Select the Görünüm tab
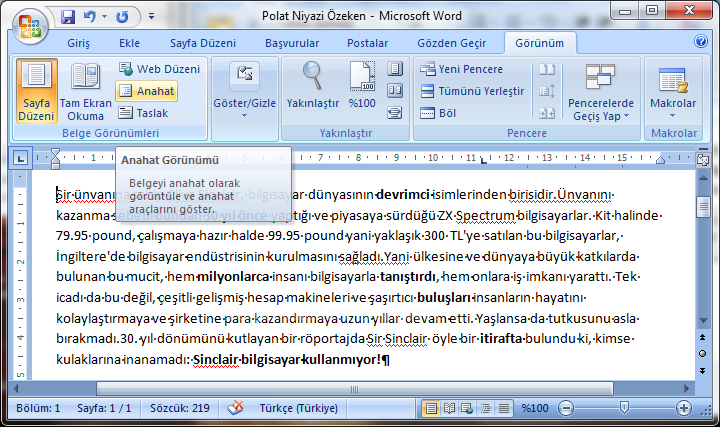 click(540, 43)
